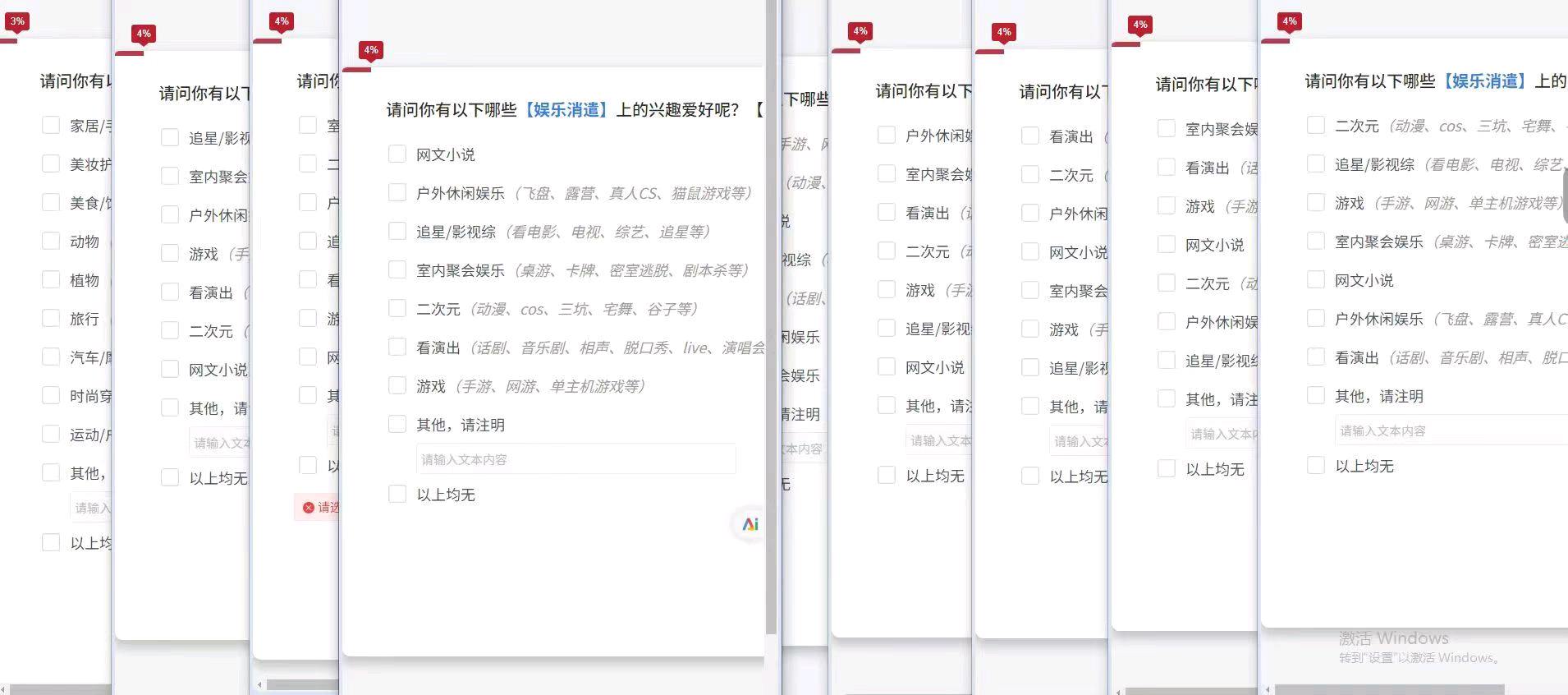
Task: Click the 3% progress badge
Action: (x=16, y=21)
